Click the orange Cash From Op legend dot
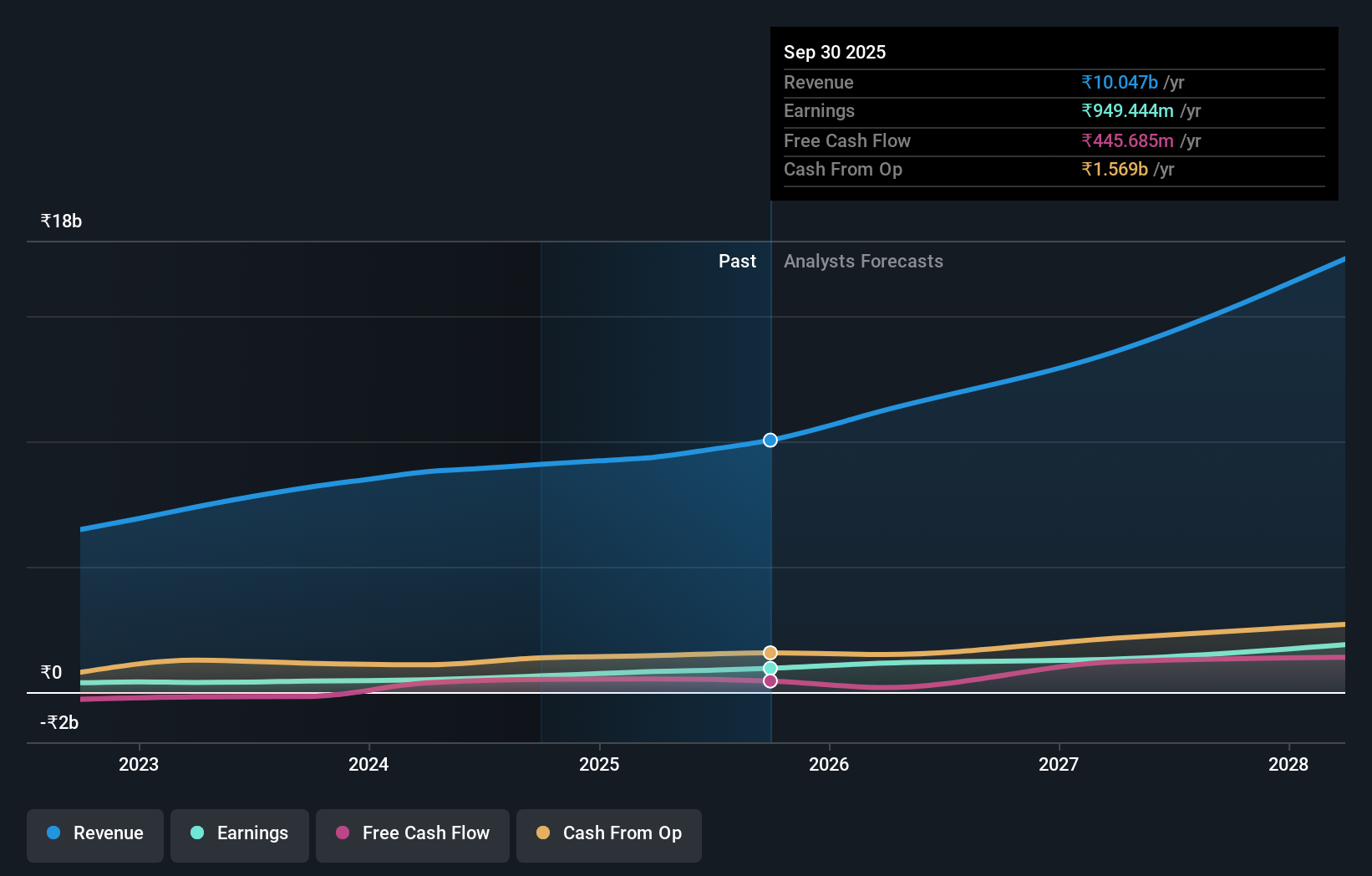This screenshot has height=876, width=1372. (x=544, y=833)
